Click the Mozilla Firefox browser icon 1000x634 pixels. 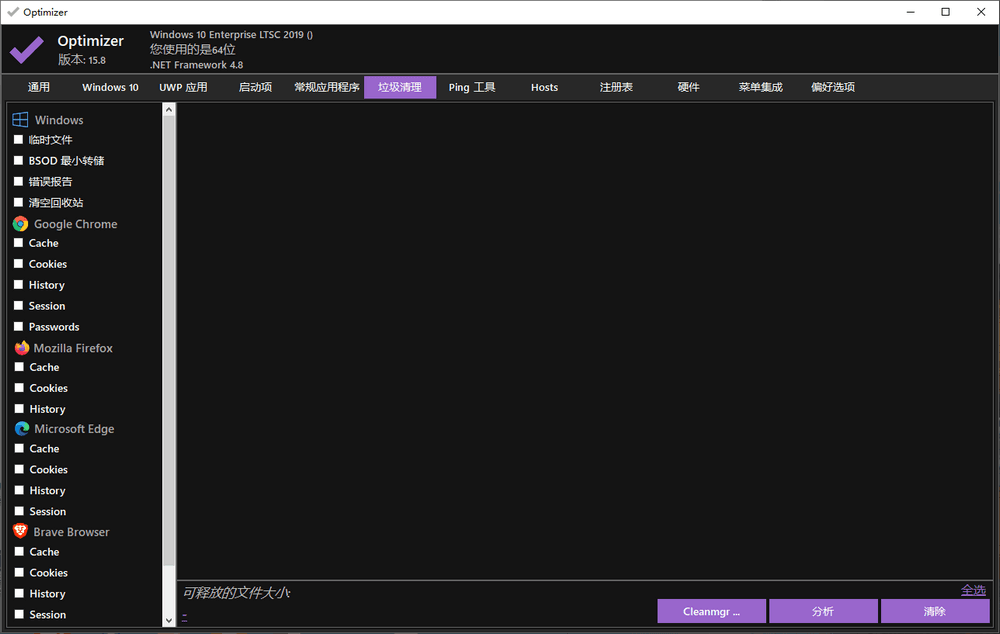tap(19, 347)
